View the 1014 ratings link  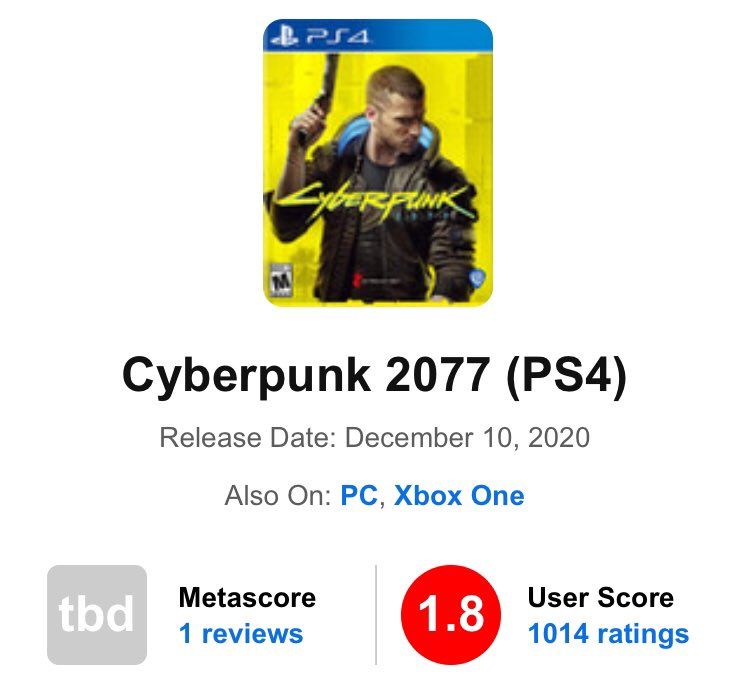click(x=608, y=633)
